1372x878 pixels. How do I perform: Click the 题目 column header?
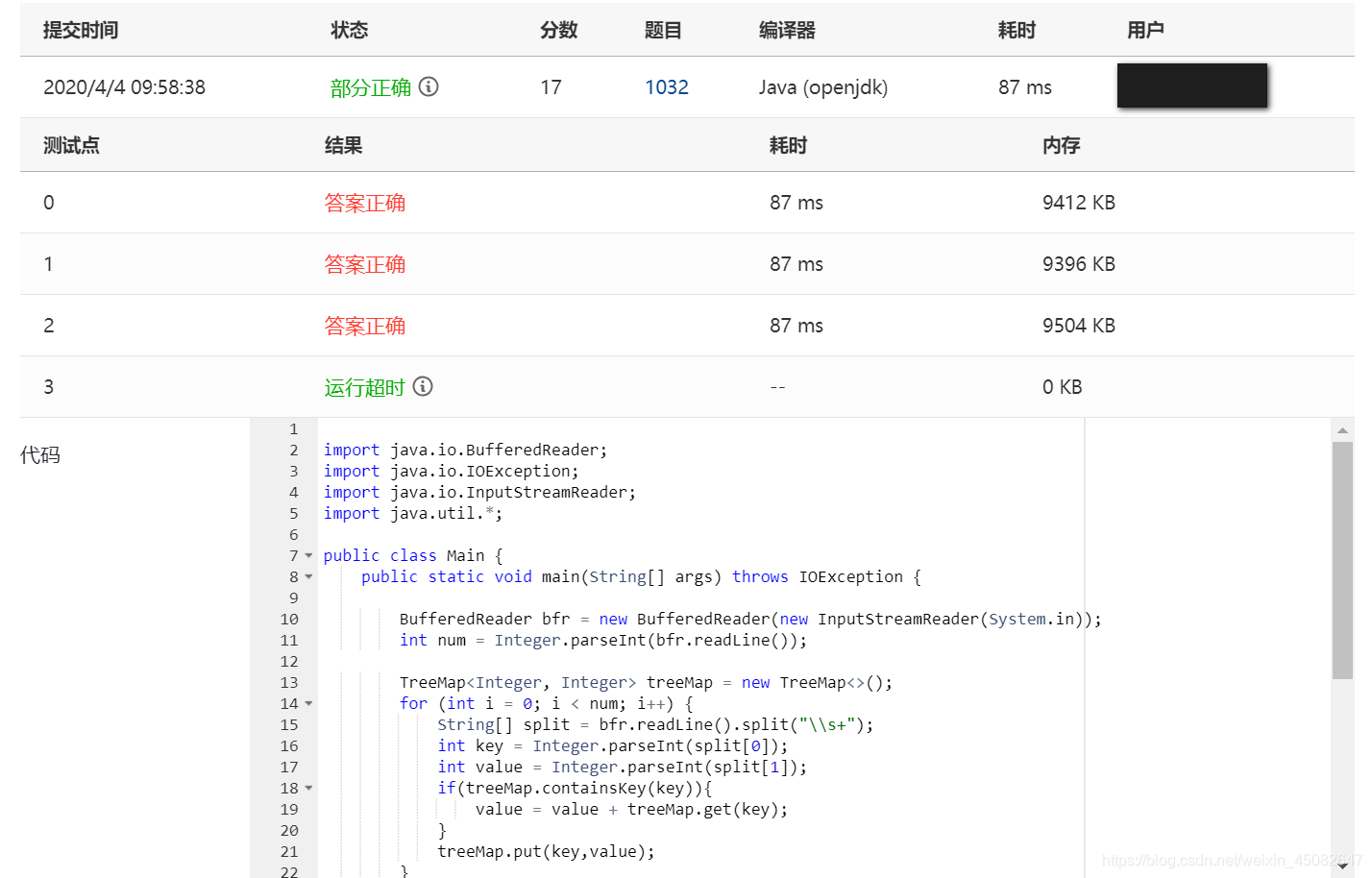[x=663, y=30]
